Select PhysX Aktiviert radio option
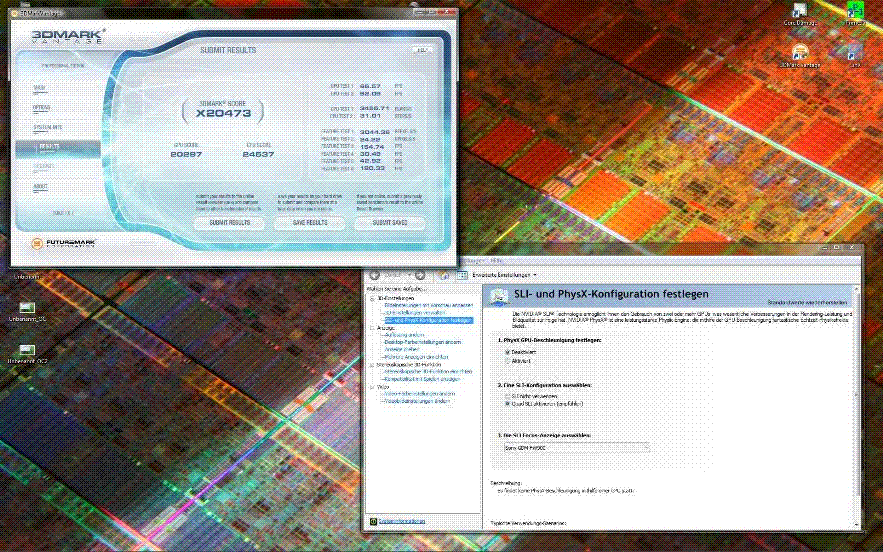This screenshot has width=883, height=552. (x=507, y=360)
